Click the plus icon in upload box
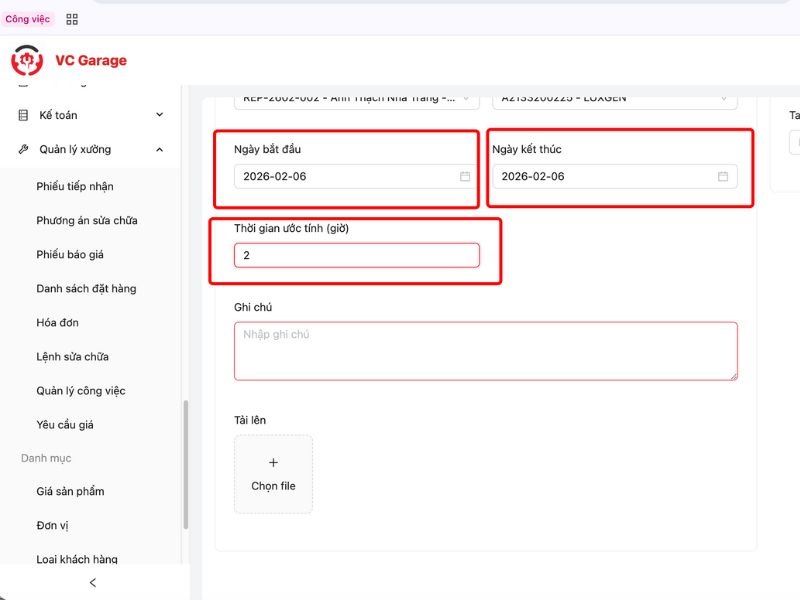Image resolution: width=800 pixels, height=600 pixels. pos(273,463)
